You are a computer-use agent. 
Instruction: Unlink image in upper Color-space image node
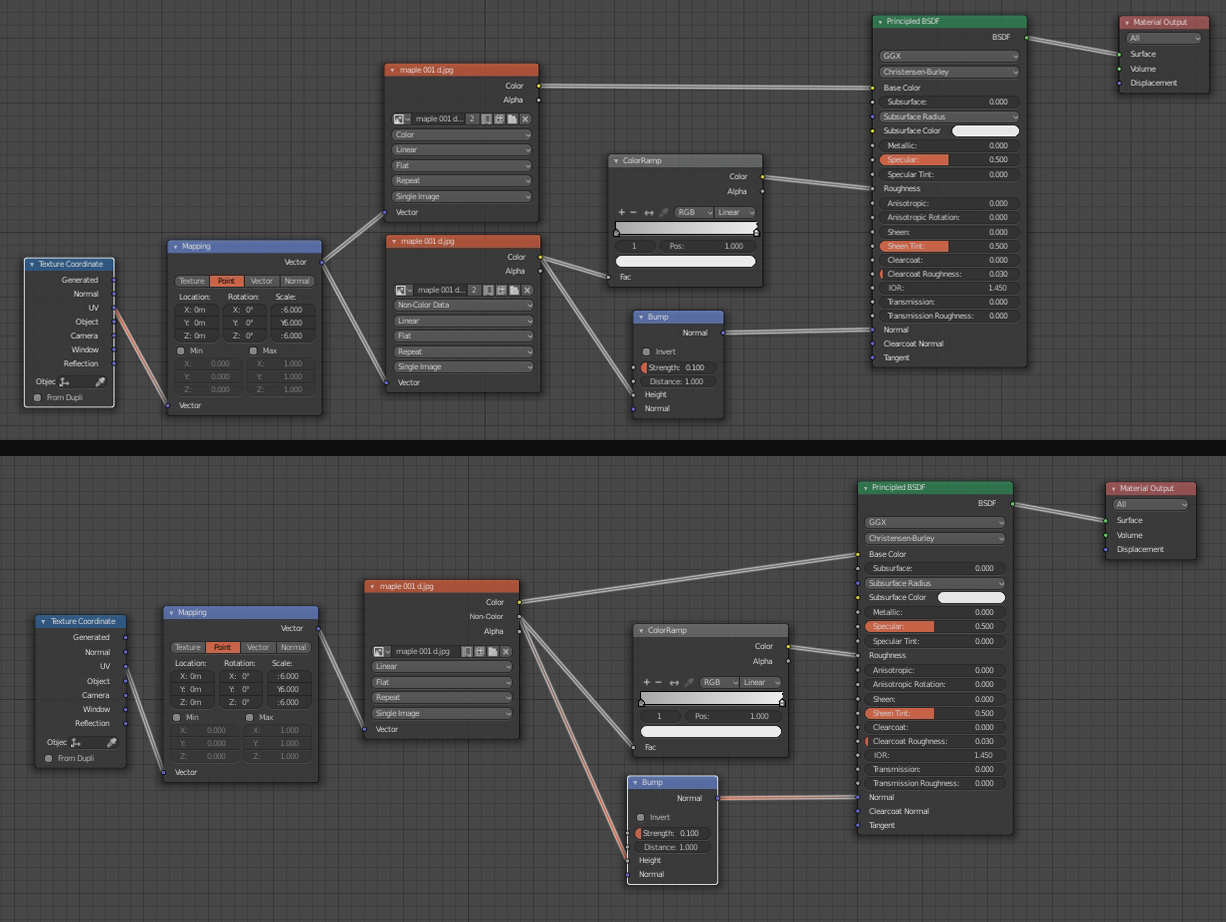tap(525, 119)
